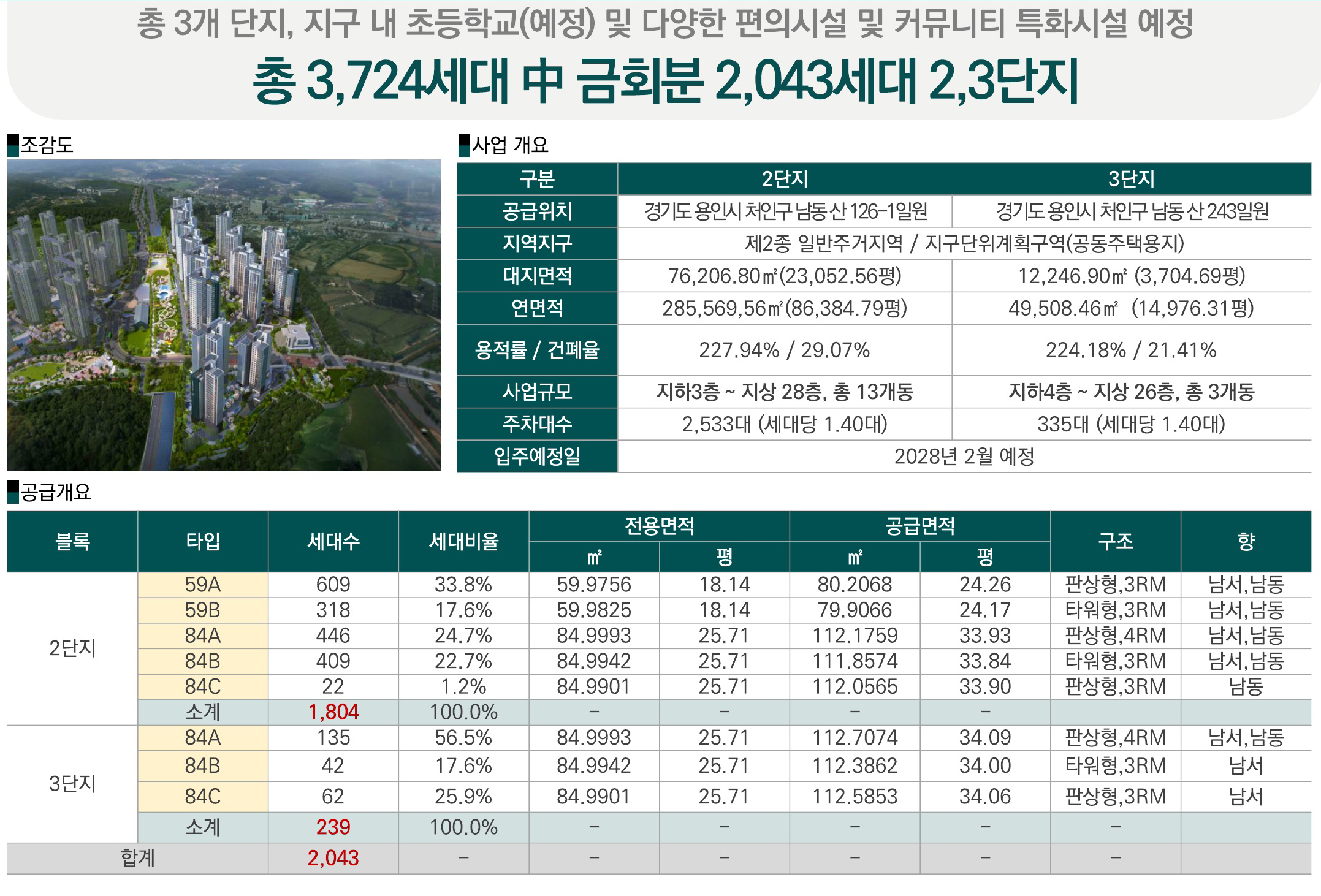This screenshot has width=1321, height=896.
Task: Click the grand total '2,043'
Action: tap(333, 858)
